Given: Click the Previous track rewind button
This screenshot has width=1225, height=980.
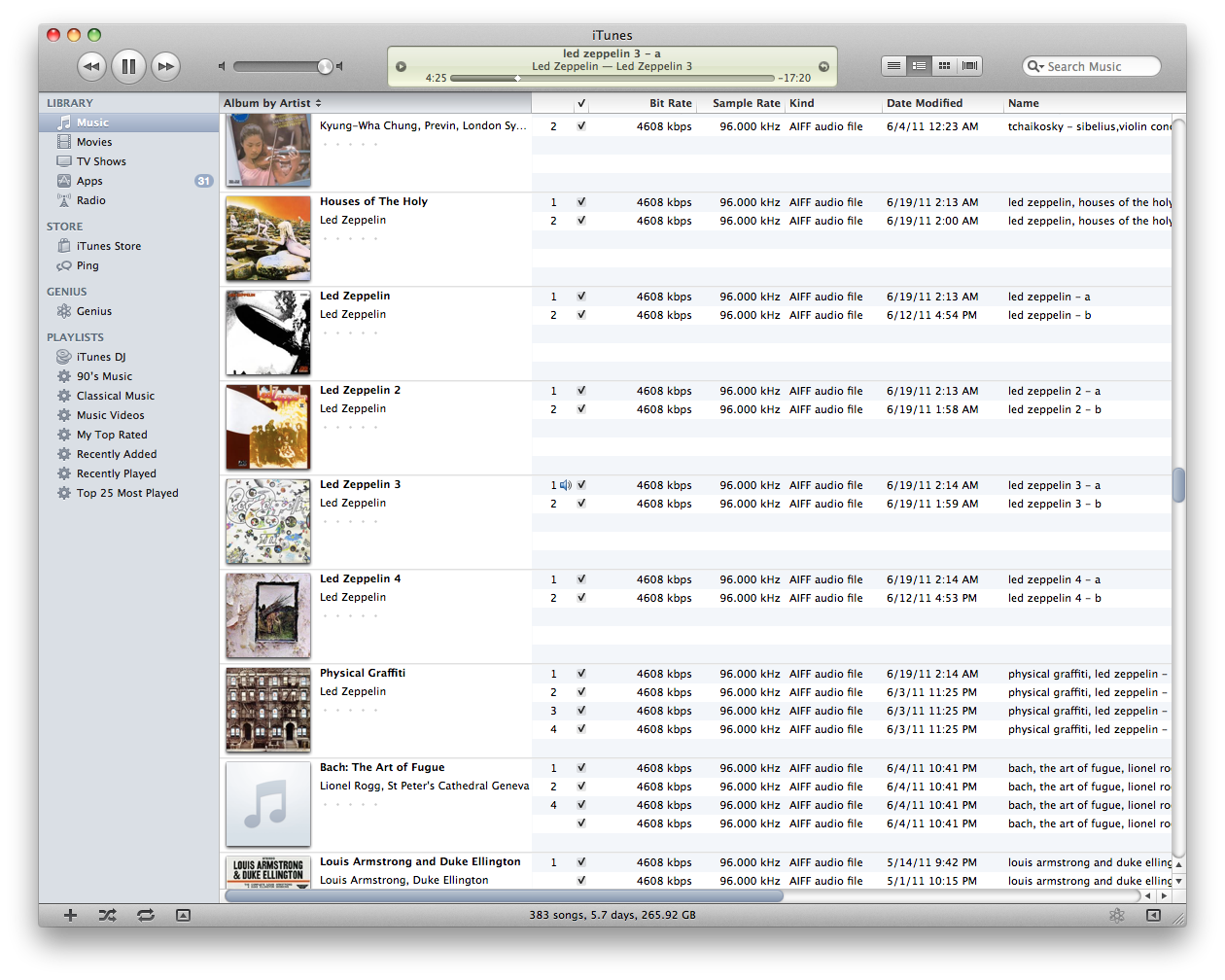Looking at the screenshot, I should coord(91,66).
